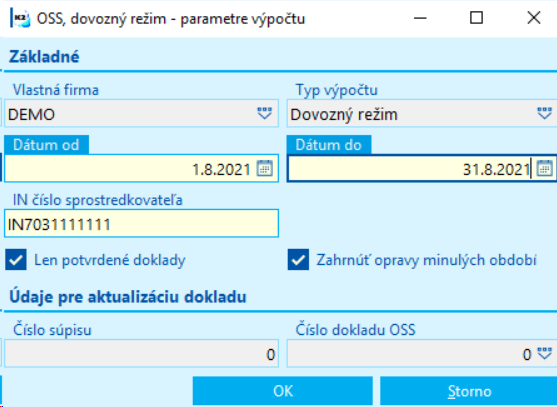Select the Dovozný režim value field
The image size is (557, 407).
click(422, 114)
